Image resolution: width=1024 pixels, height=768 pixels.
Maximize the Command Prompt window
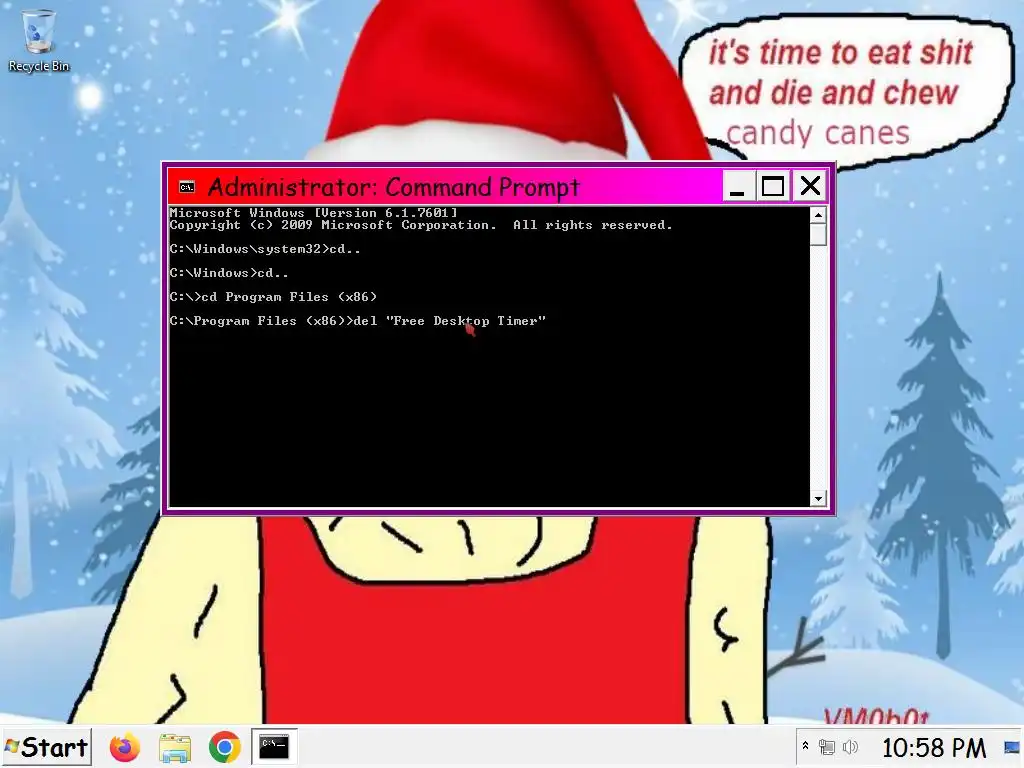point(773,186)
